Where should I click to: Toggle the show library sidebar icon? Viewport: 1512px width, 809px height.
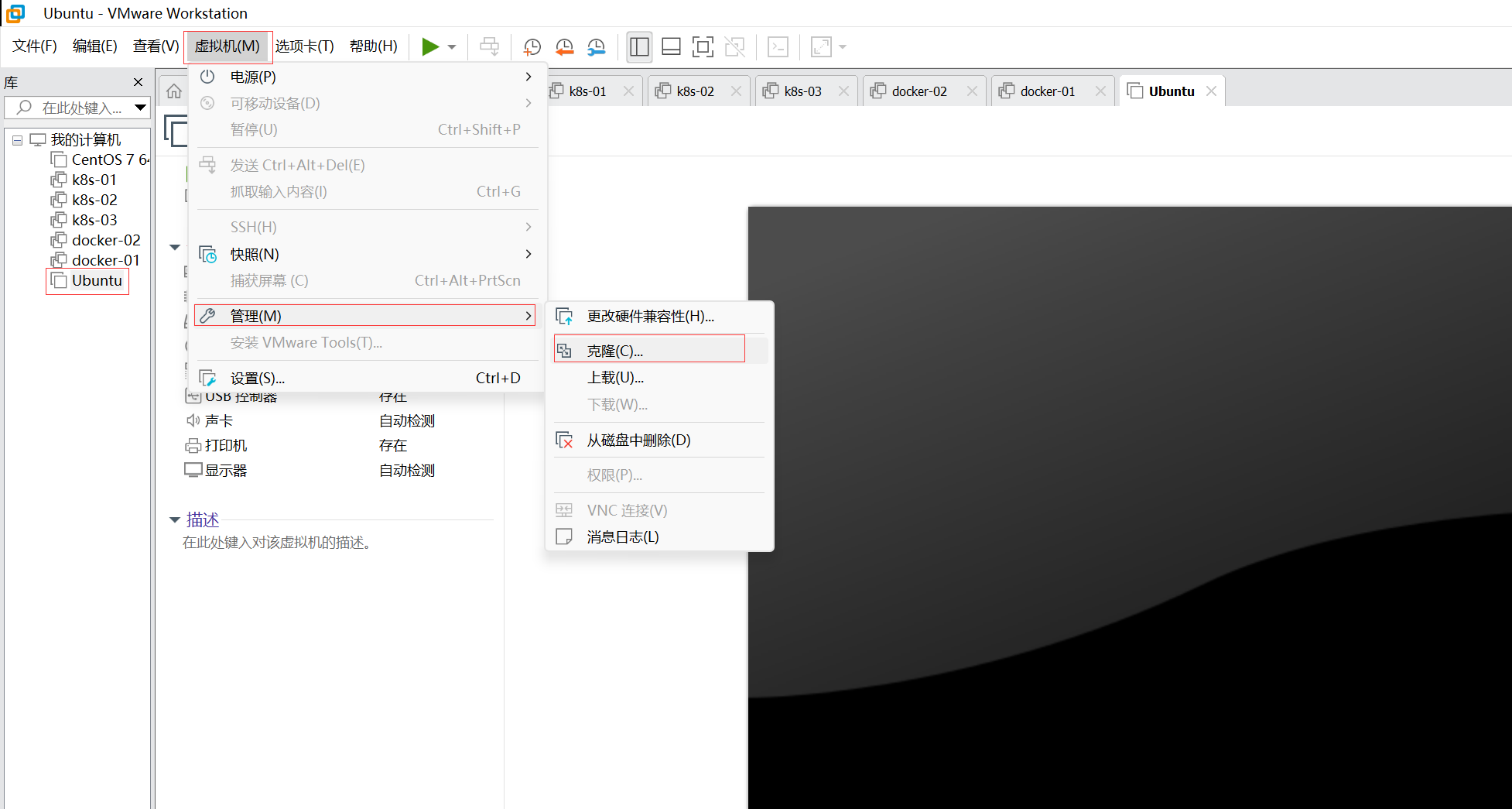639,47
